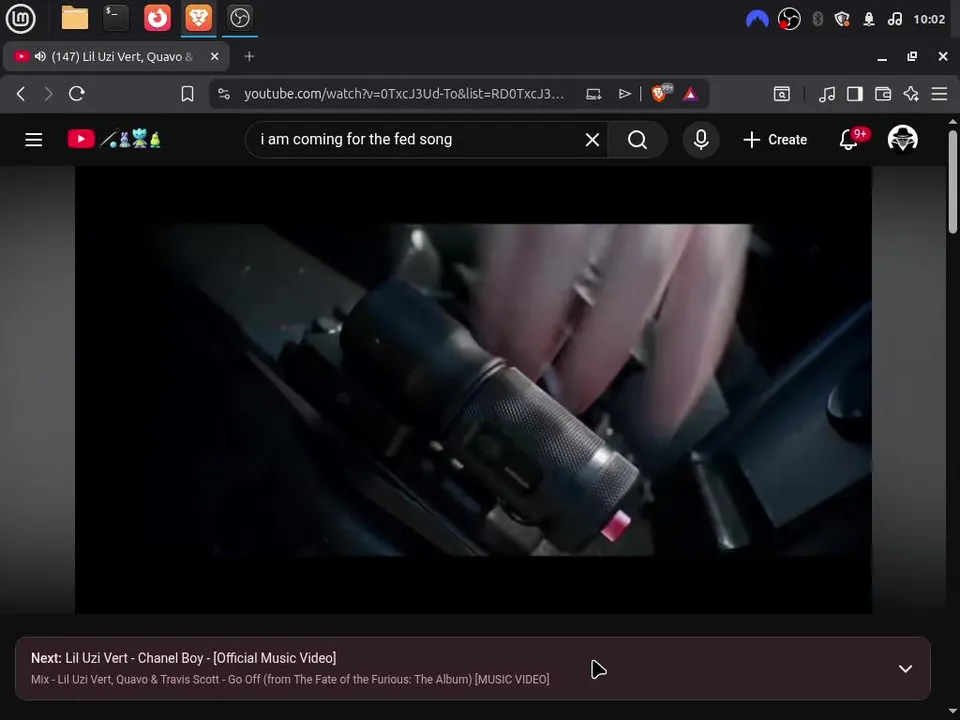Search with your voice microphone button
960x720 pixels.
click(701, 140)
